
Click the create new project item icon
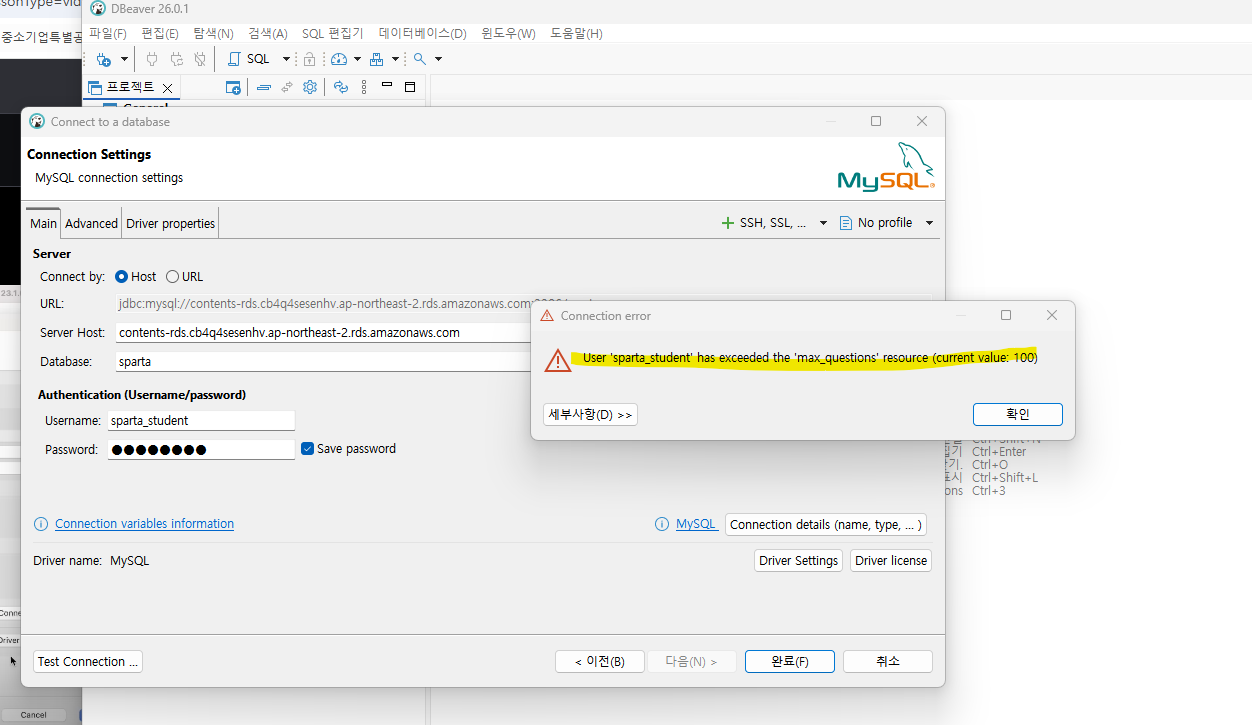click(233, 88)
